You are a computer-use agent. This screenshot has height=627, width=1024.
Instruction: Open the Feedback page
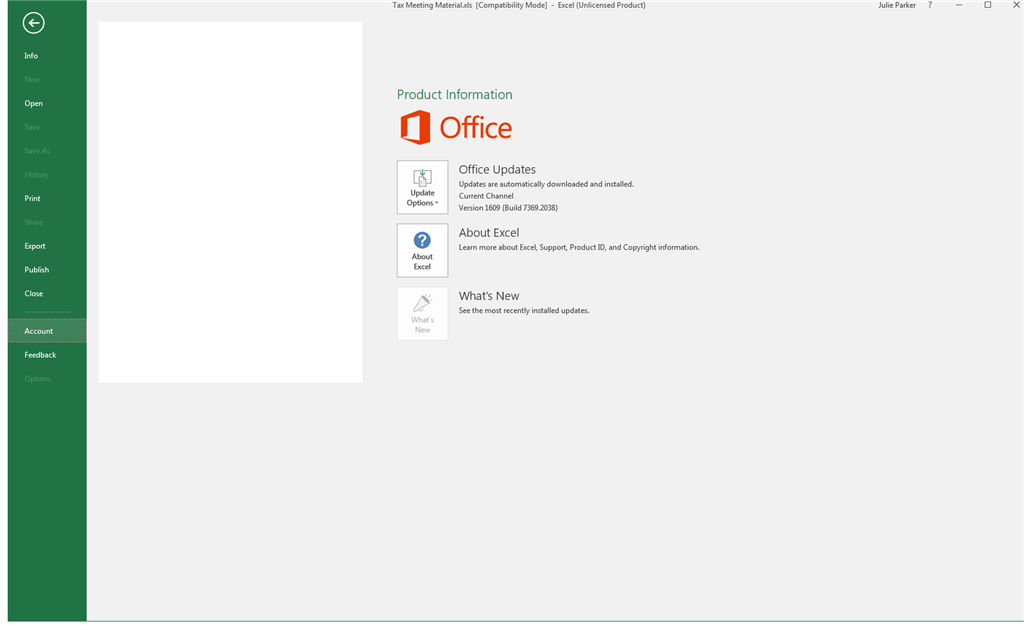point(47,355)
